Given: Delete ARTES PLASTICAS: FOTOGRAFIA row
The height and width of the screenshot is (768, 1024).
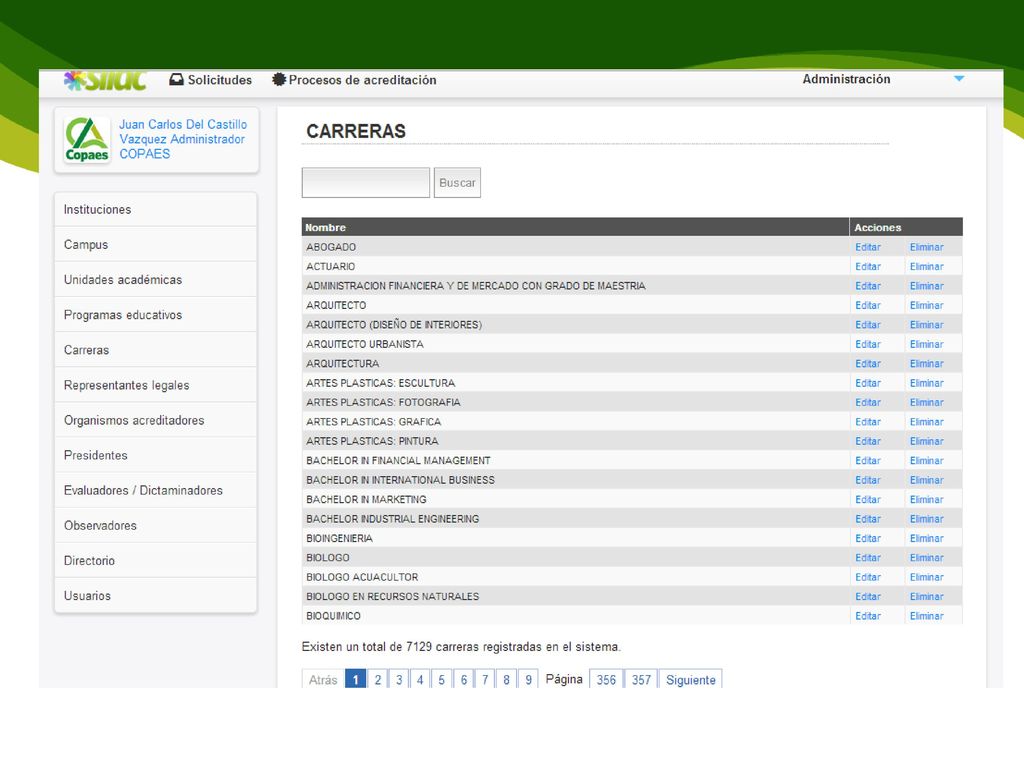Looking at the screenshot, I should pyautogui.click(x=927, y=402).
